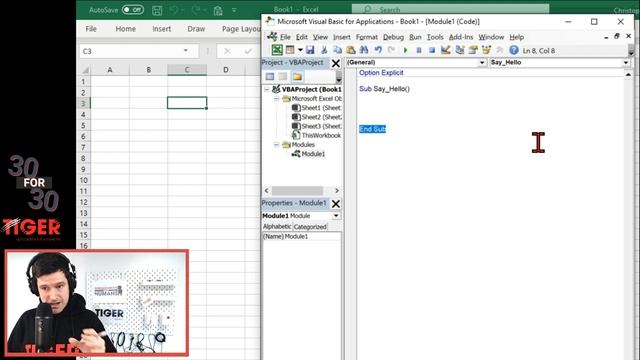Screen dimensions: 640x360
Task: Close the Project - VBAProject pane
Action: tap(336, 63)
